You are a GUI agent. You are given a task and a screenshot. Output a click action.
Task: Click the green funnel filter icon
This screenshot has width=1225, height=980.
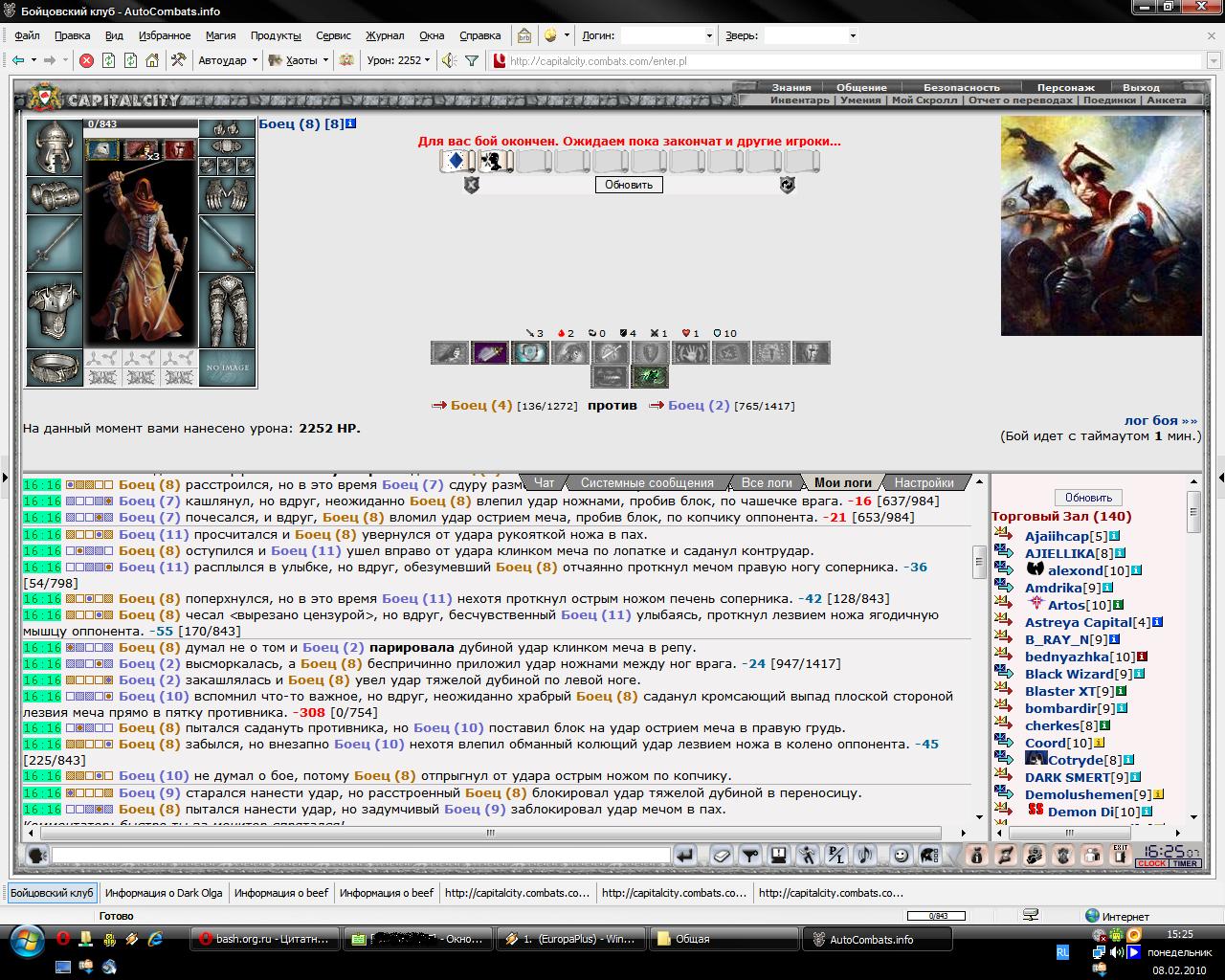tap(472, 60)
